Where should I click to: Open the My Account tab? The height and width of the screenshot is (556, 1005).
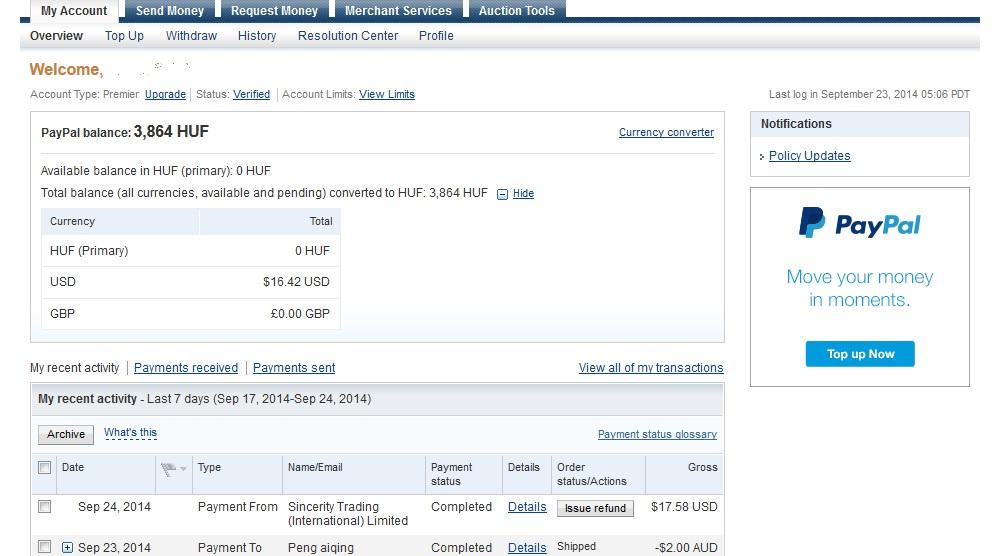point(74,11)
